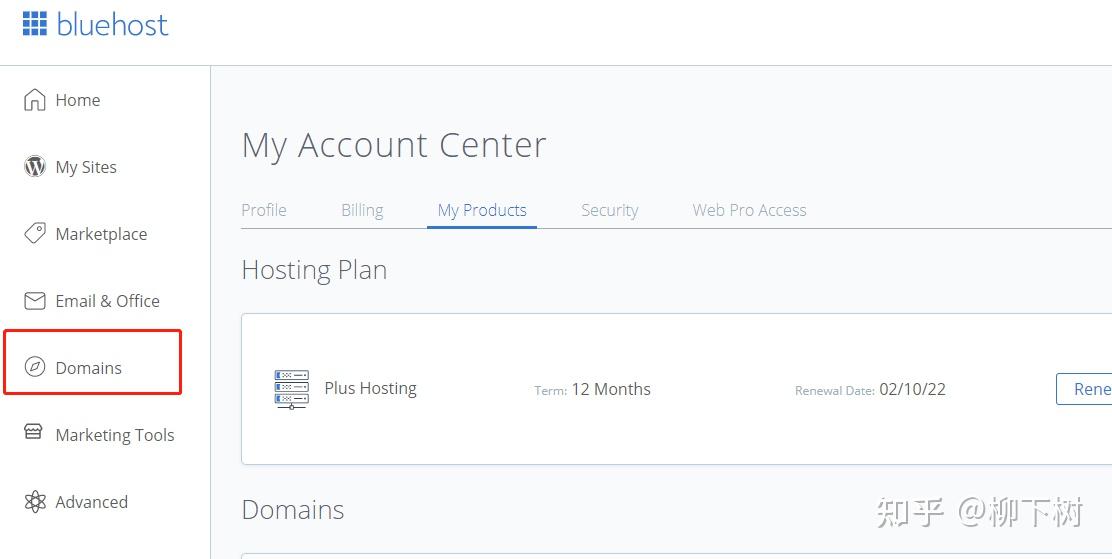Click the Home house icon
The height and width of the screenshot is (559, 1112).
click(x=35, y=100)
